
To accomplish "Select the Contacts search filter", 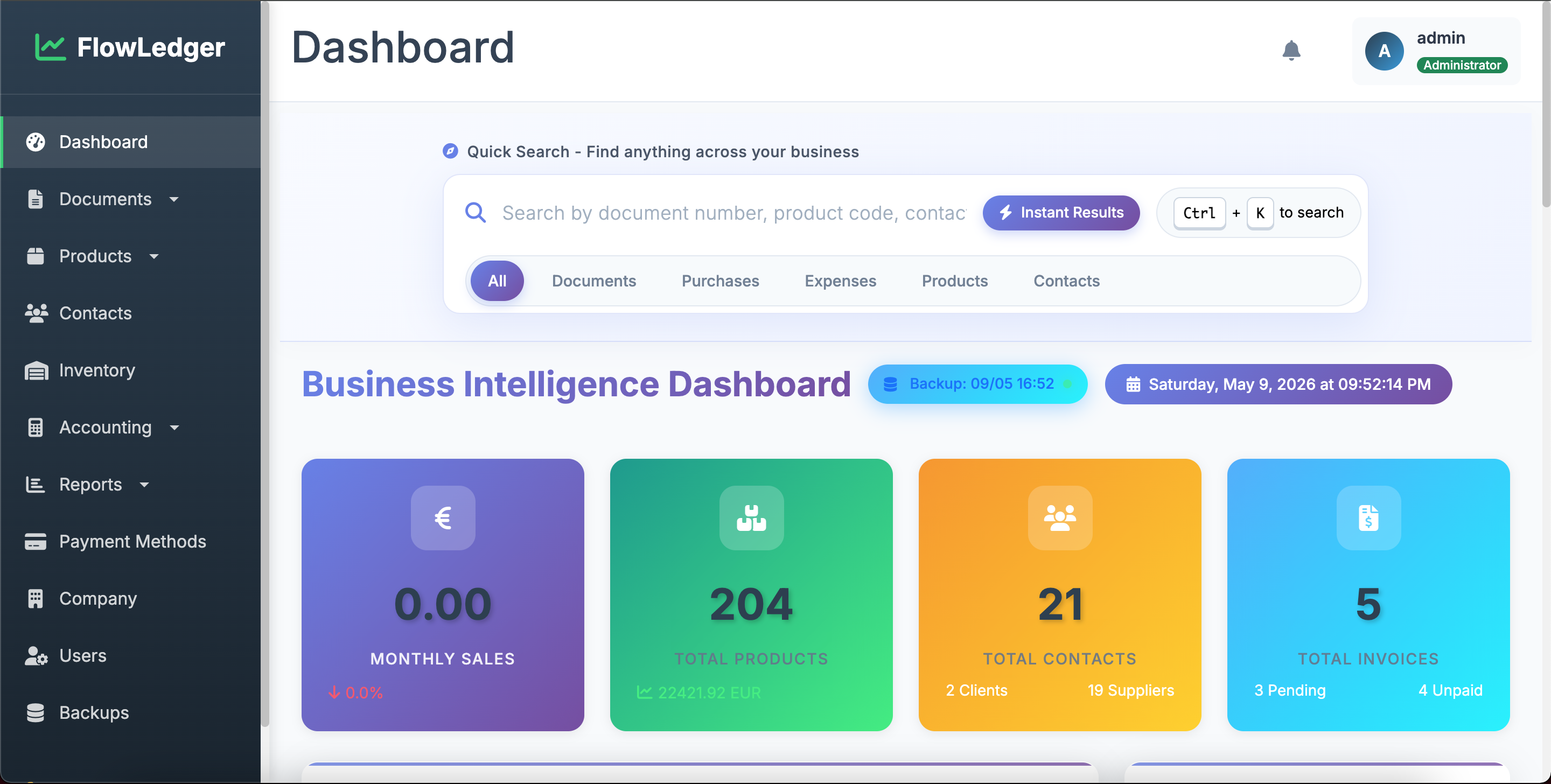I will click(x=1066, y=281).
